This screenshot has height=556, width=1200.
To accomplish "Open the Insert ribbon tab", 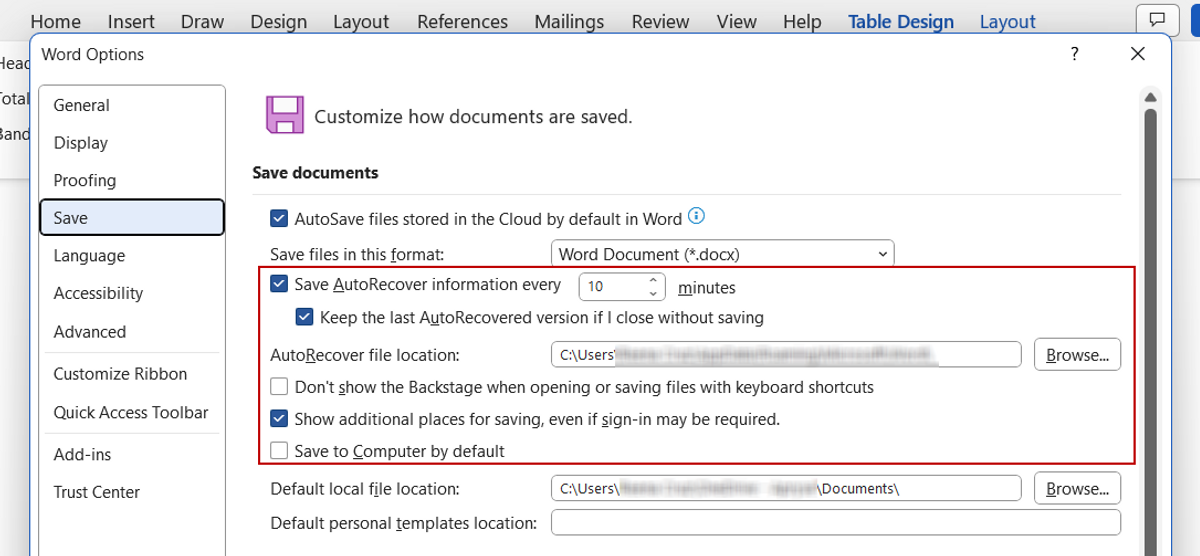I will [x=131, y=21].
